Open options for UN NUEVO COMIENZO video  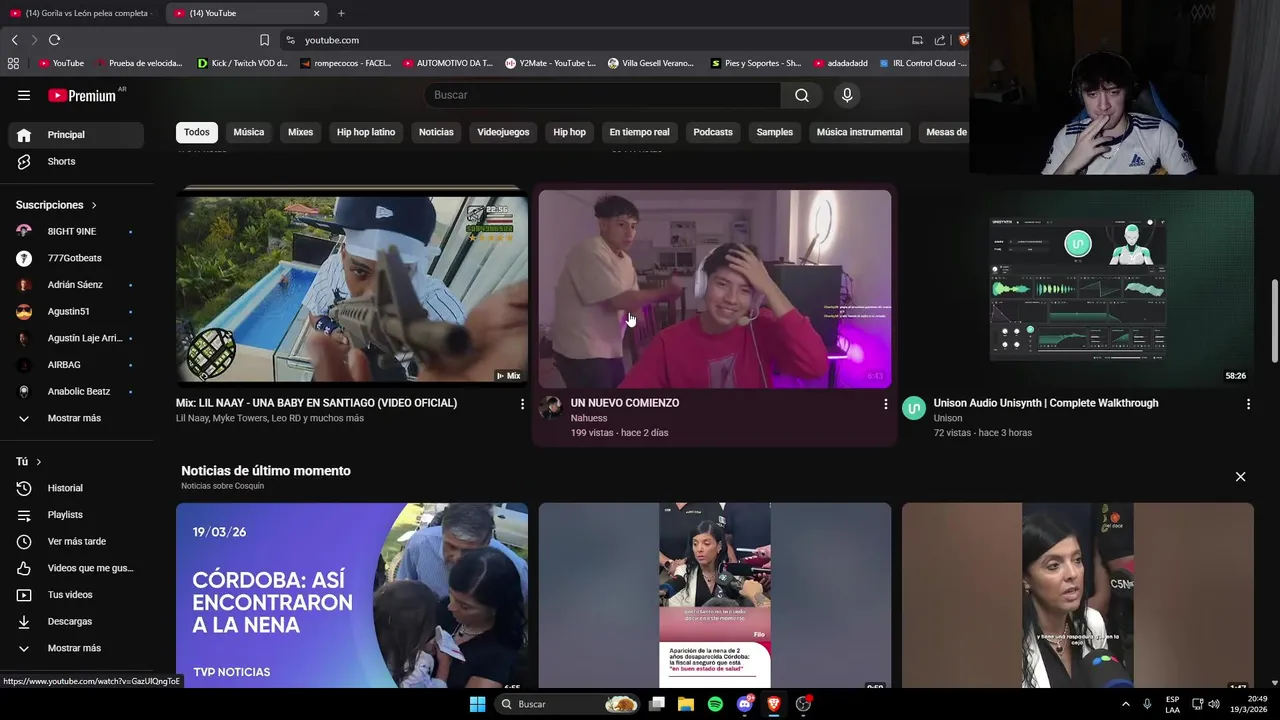pyautogui.click(x=885, y=404)
